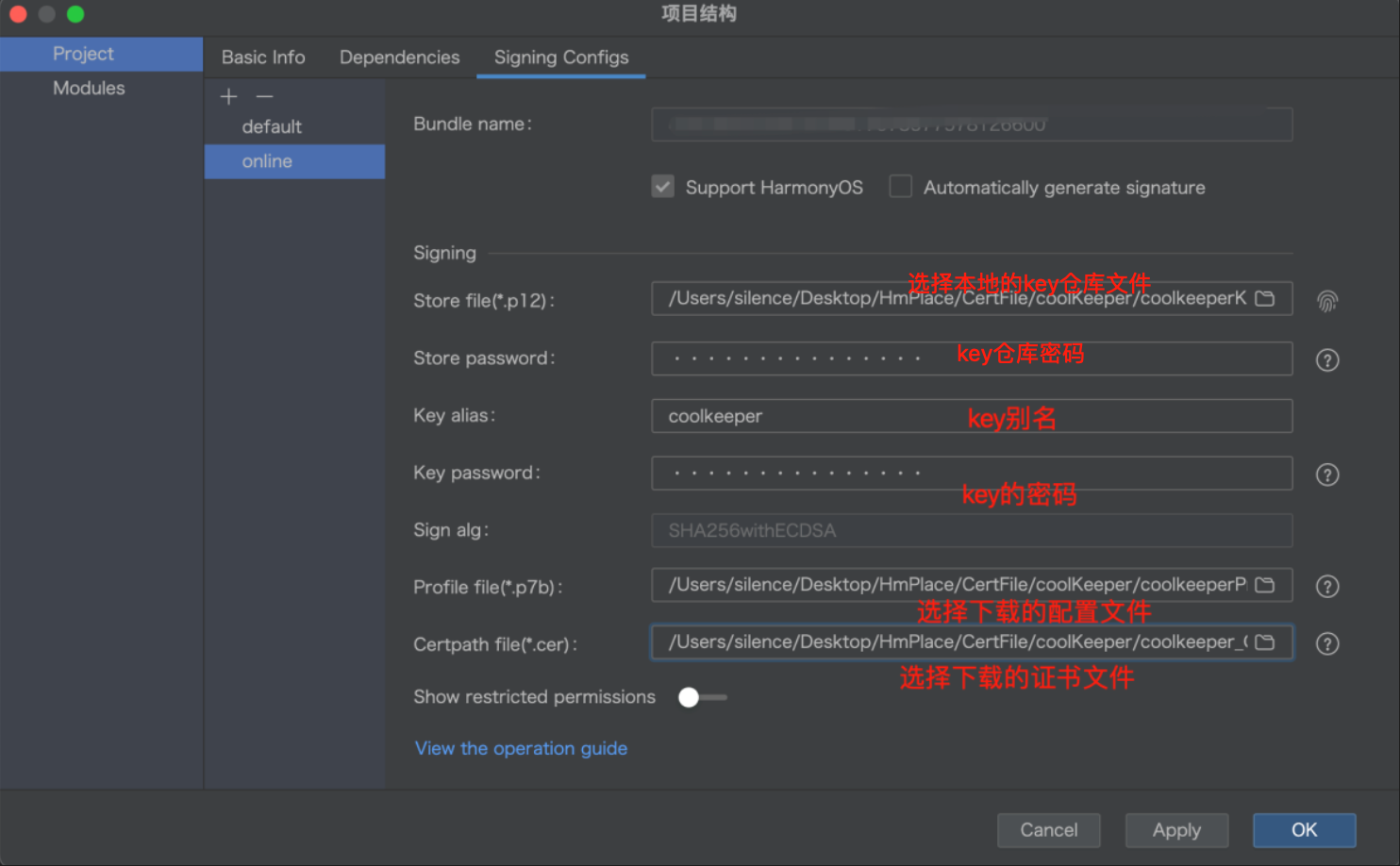
Task: Uncheck the Support HarmonyOS checkbox
Action: point(663,187)
